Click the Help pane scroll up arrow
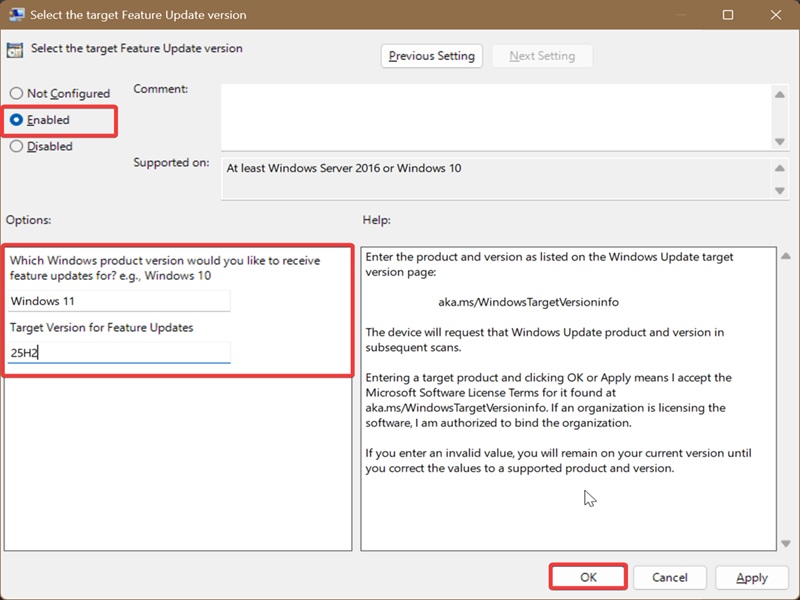The width and height of the screenshot is (800, 600). pos(786,256)
